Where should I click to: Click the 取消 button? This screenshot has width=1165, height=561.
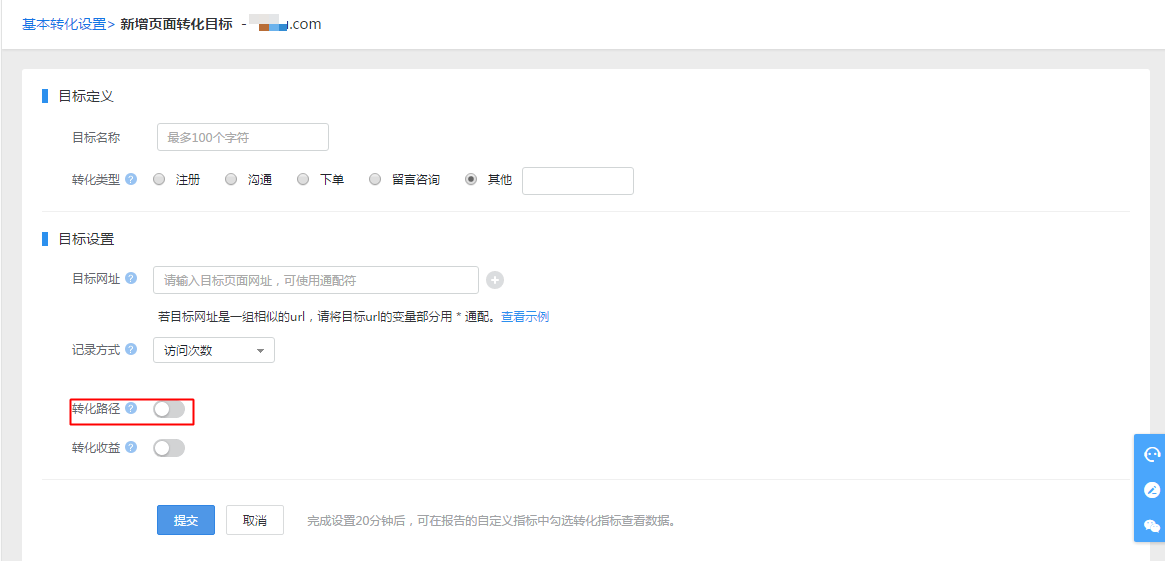[255, 521]
